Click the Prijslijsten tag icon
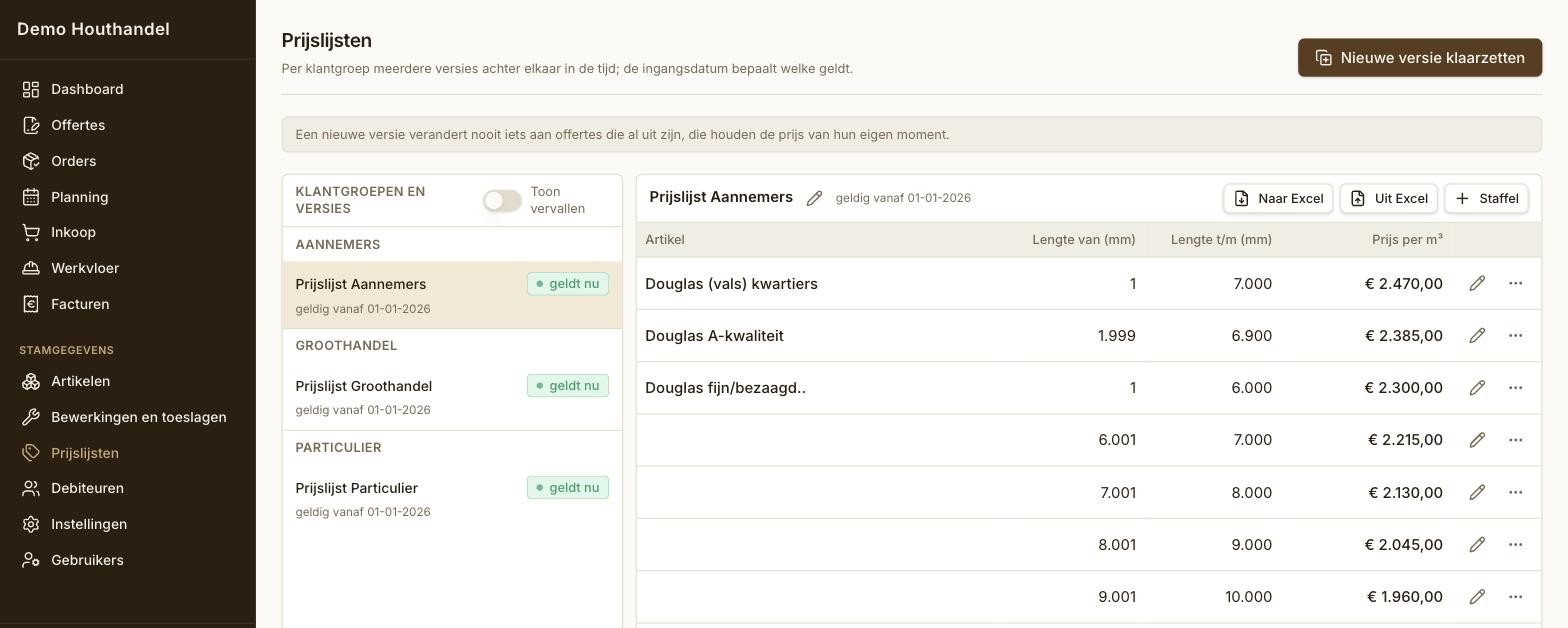This screenshot has width=1568, height=628. pos(31,453)
